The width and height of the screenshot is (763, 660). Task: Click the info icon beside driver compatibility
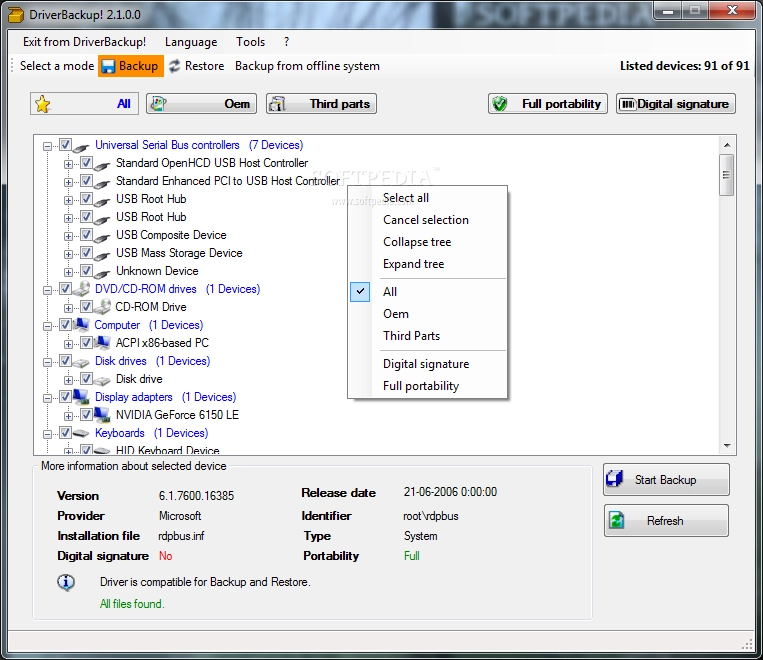[x=66, y=582]
